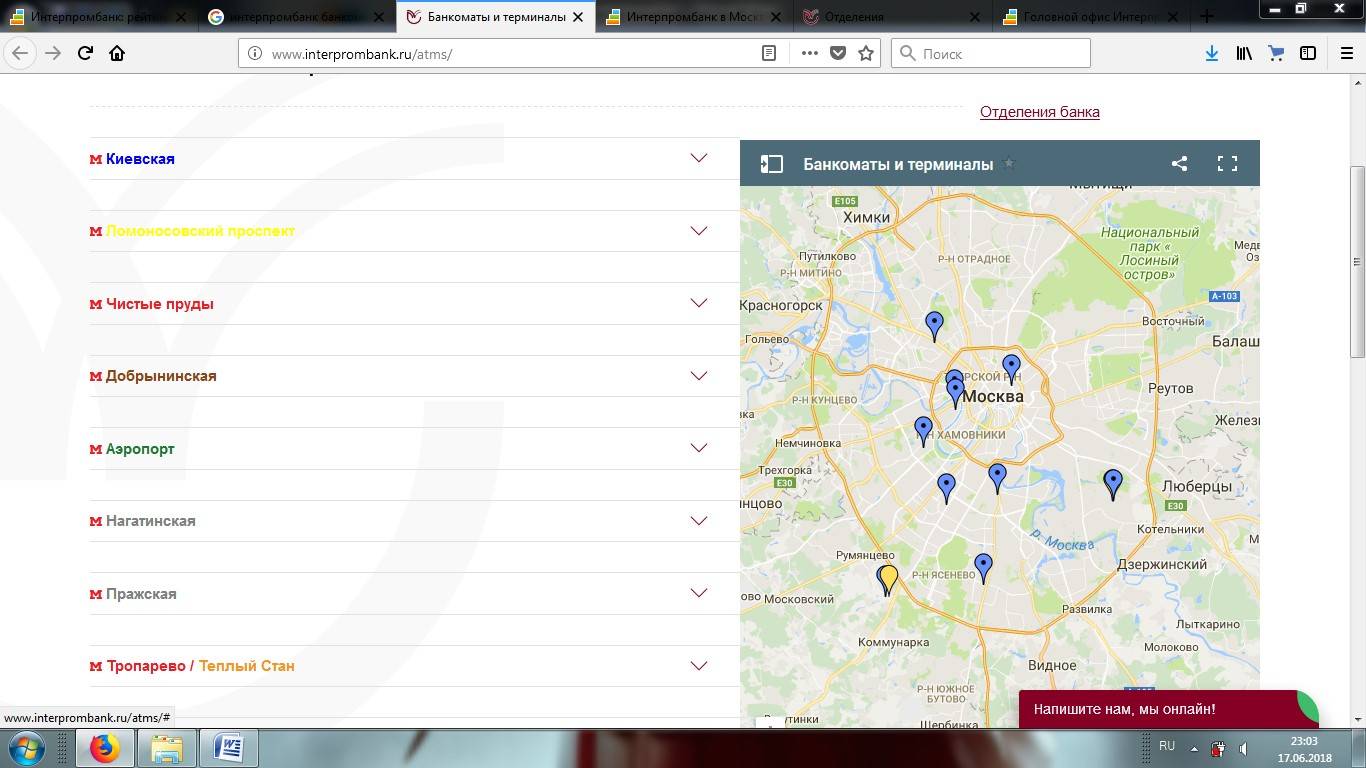Reload the current page
The height and width of the screenshot is (768, 1366).
point(85,53)
